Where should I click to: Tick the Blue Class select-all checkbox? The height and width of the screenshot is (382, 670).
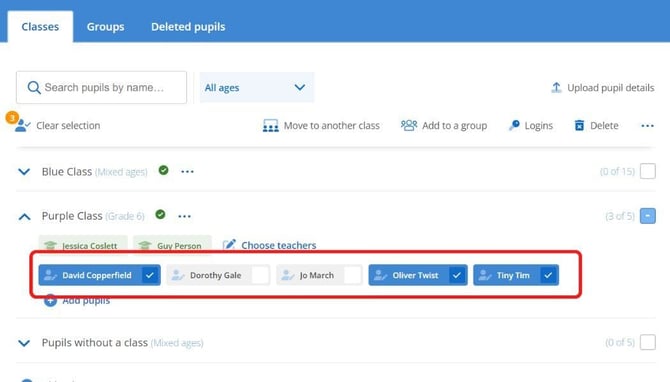click(x=648, y=171)
